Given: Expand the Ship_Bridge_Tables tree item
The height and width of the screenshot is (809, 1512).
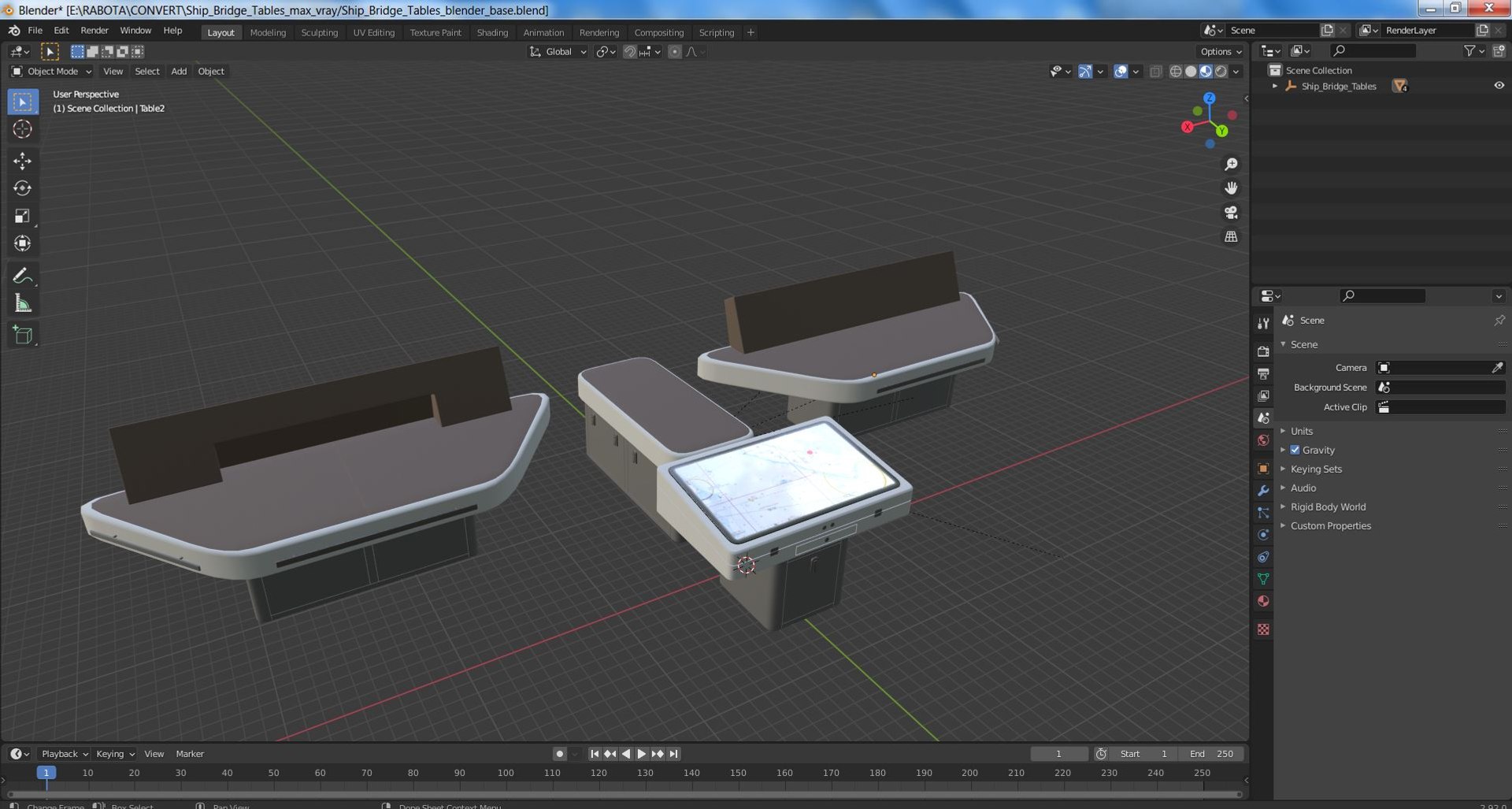Looking at the screenshot, I should [1275, 86].
